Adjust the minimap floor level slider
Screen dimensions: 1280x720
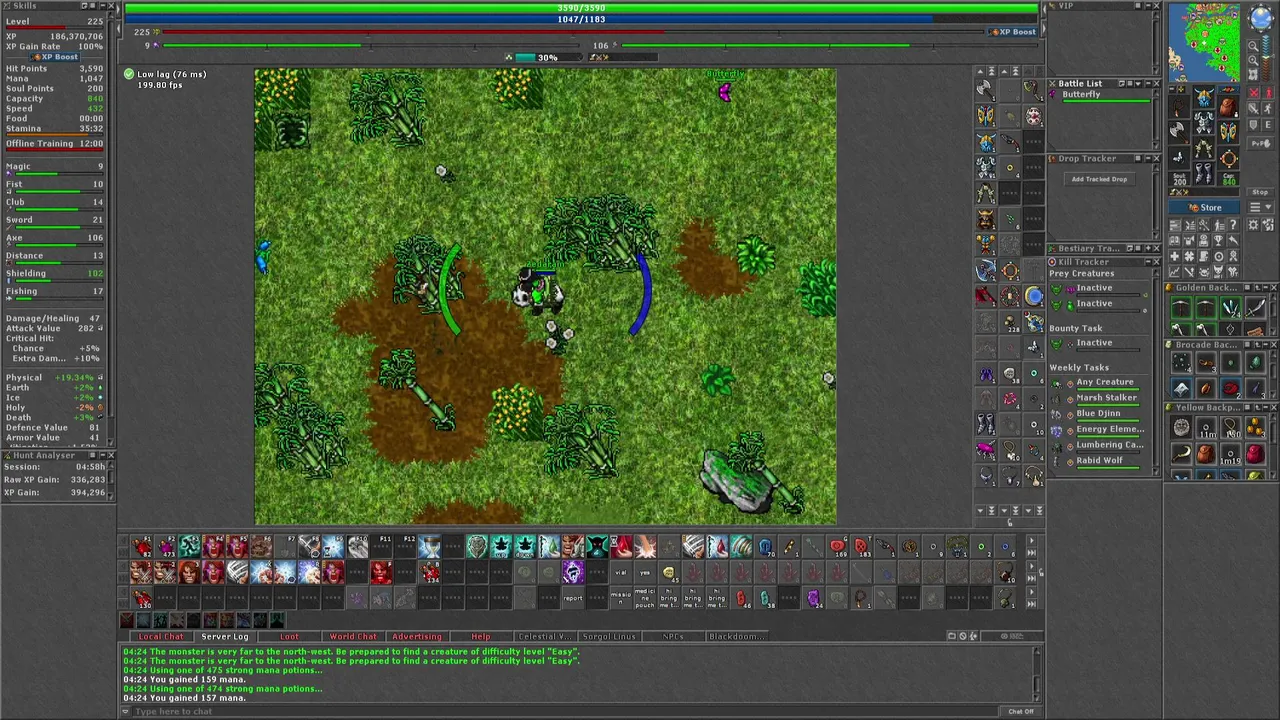tap(1267, 57)
